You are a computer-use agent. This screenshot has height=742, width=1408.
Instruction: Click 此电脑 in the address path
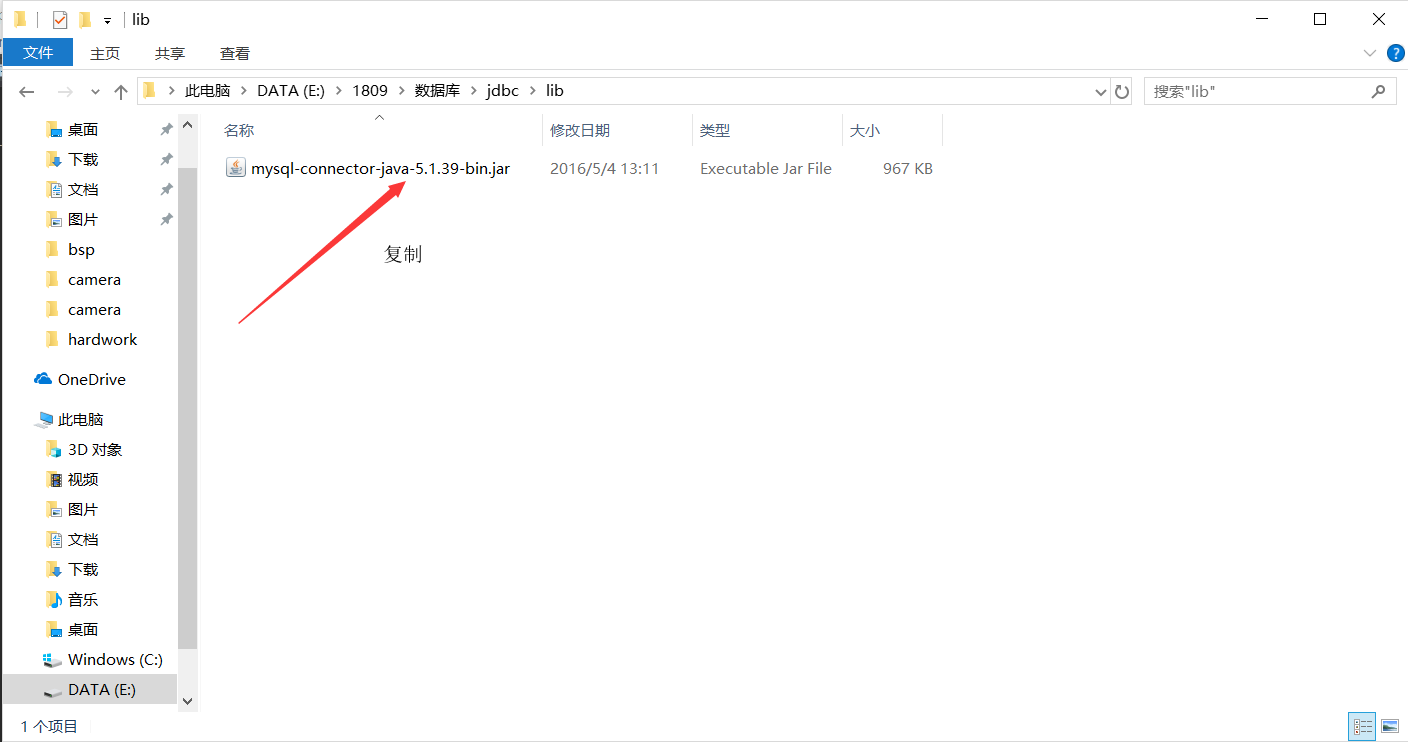click(x=207, y=91)
